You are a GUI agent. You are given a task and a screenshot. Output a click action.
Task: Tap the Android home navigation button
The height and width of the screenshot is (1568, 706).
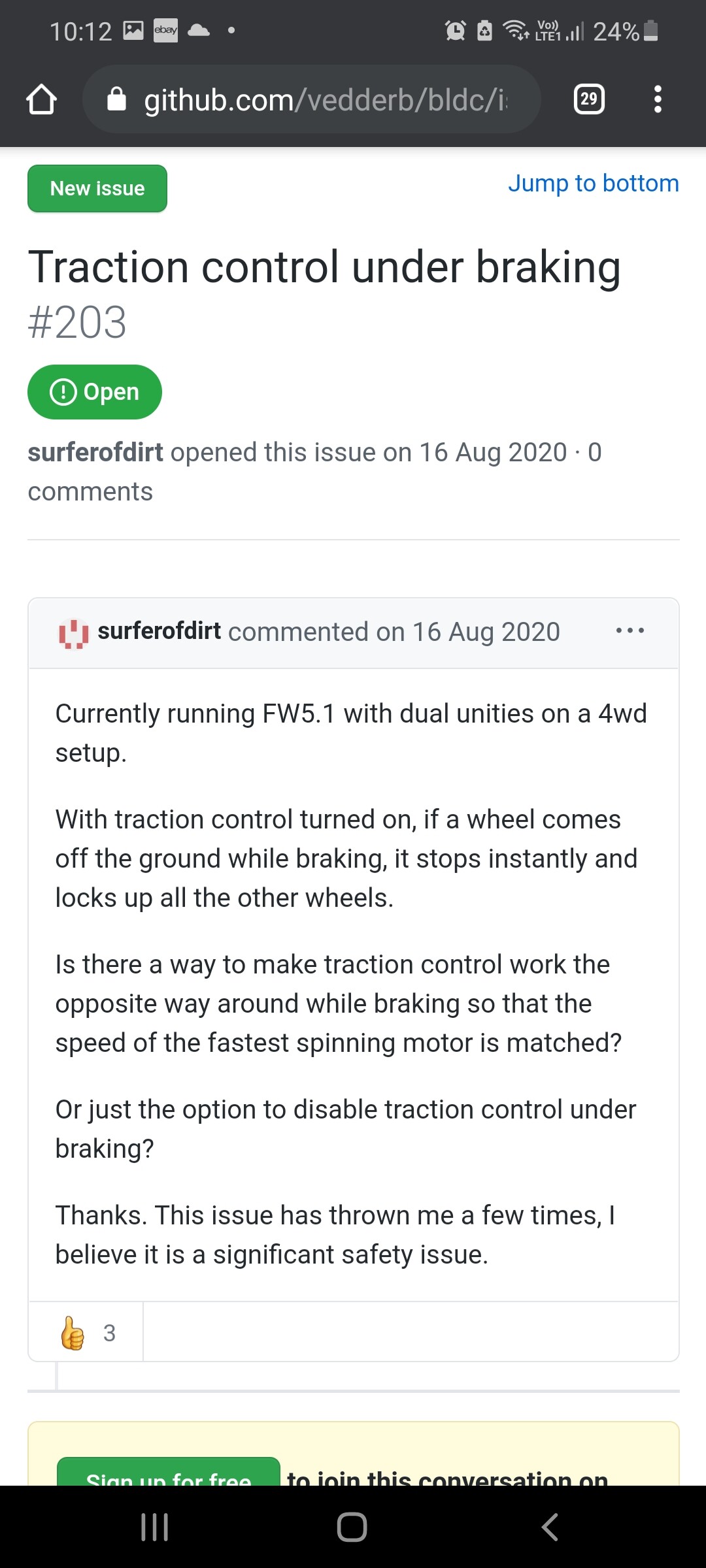[x=352, y=1527]
